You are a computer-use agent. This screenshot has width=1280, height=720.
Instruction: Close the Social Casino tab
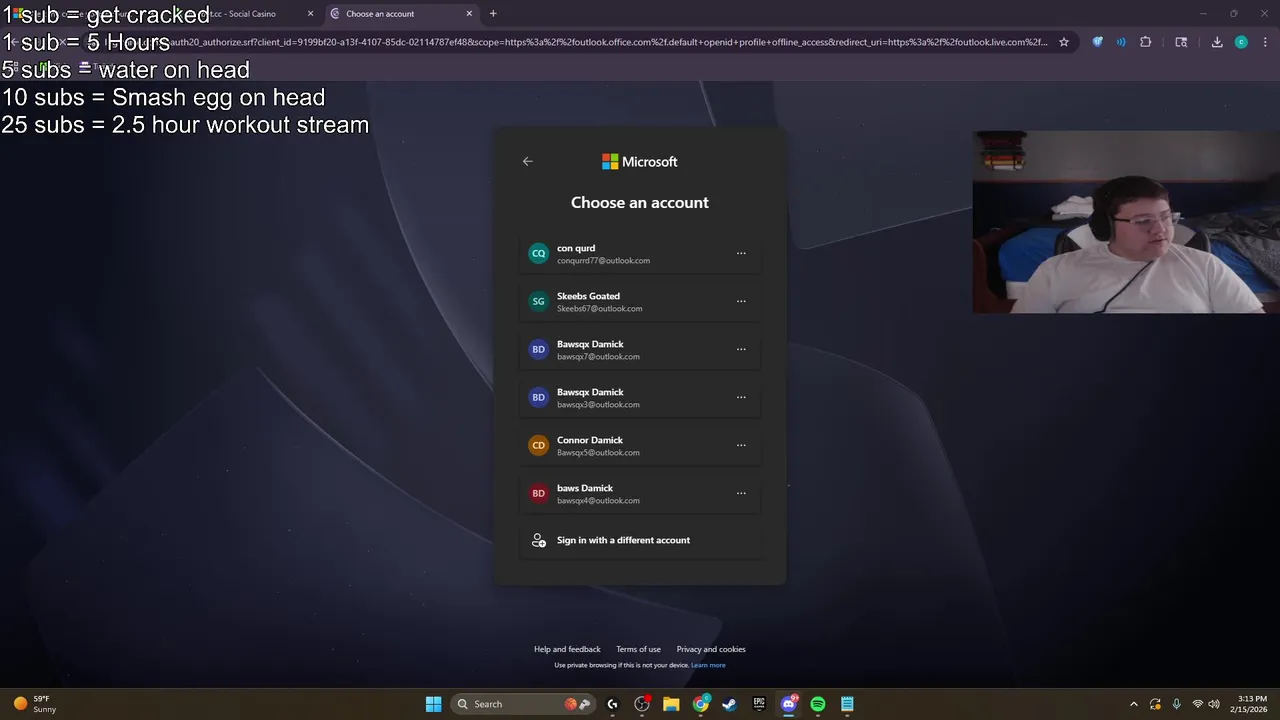tap(310, 14)
